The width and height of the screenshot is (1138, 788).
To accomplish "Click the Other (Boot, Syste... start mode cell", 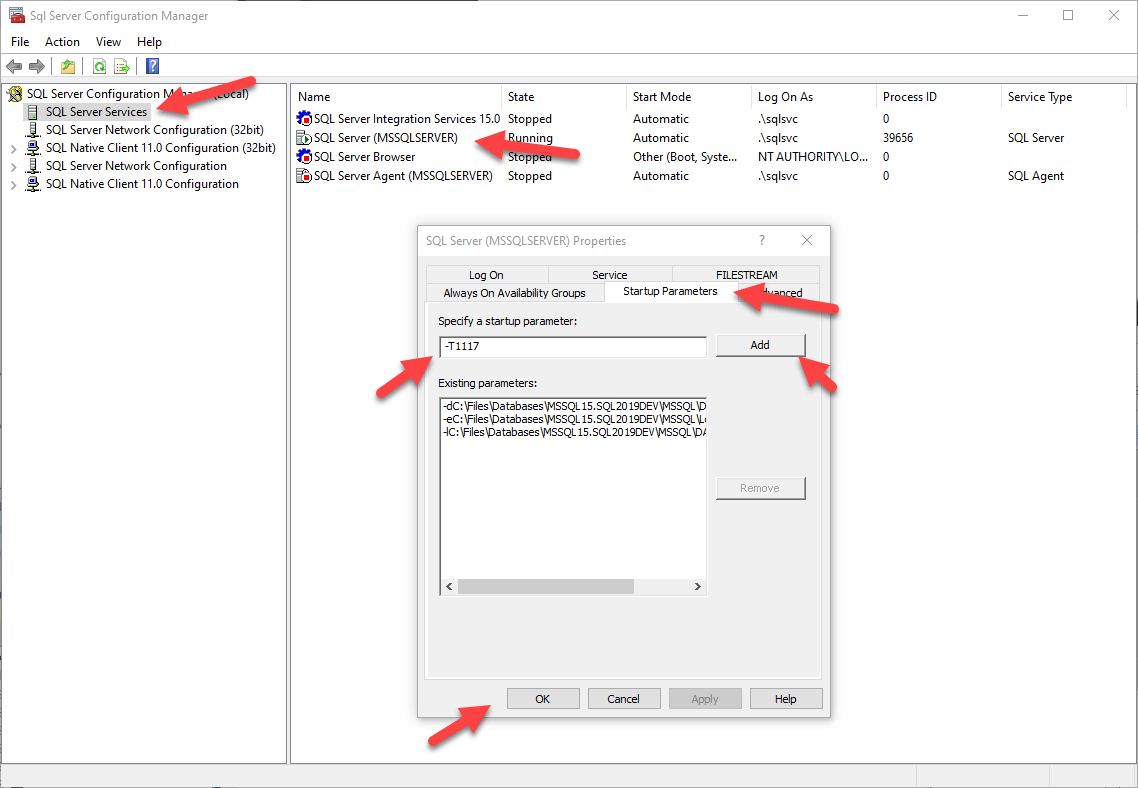I will coord(685,157).
